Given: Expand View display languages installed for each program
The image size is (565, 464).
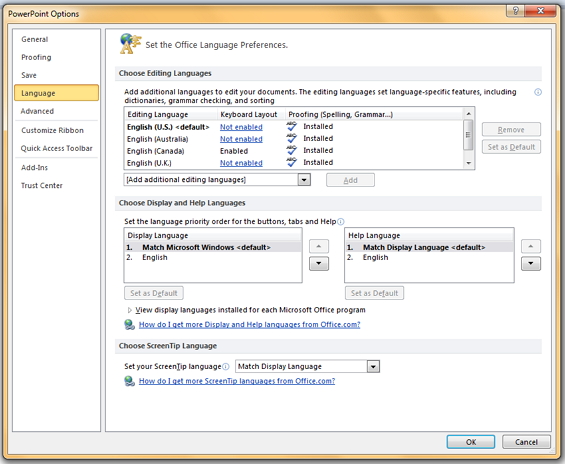Looking at the screenshot, I should click(x=130, y=310).
